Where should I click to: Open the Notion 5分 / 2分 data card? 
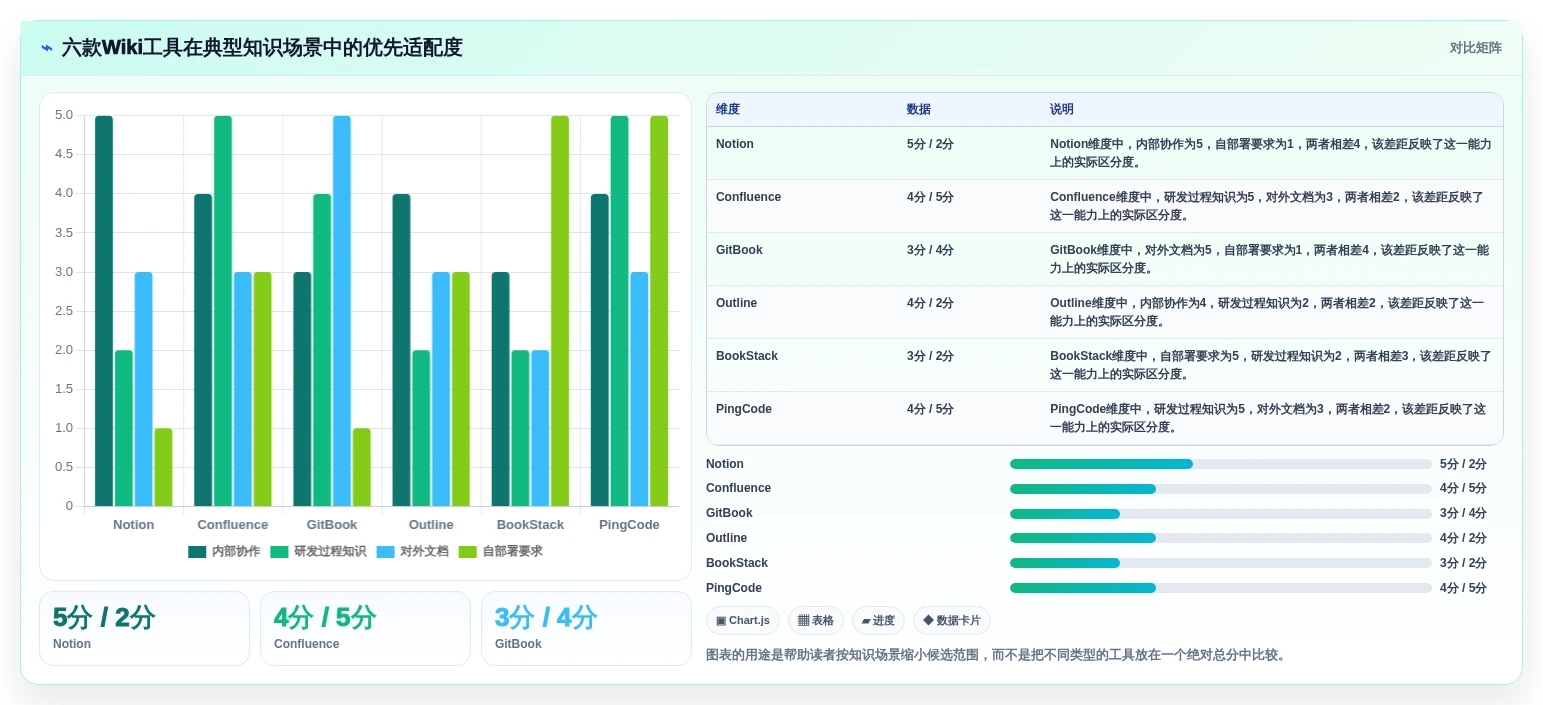(x=144, y=628)
